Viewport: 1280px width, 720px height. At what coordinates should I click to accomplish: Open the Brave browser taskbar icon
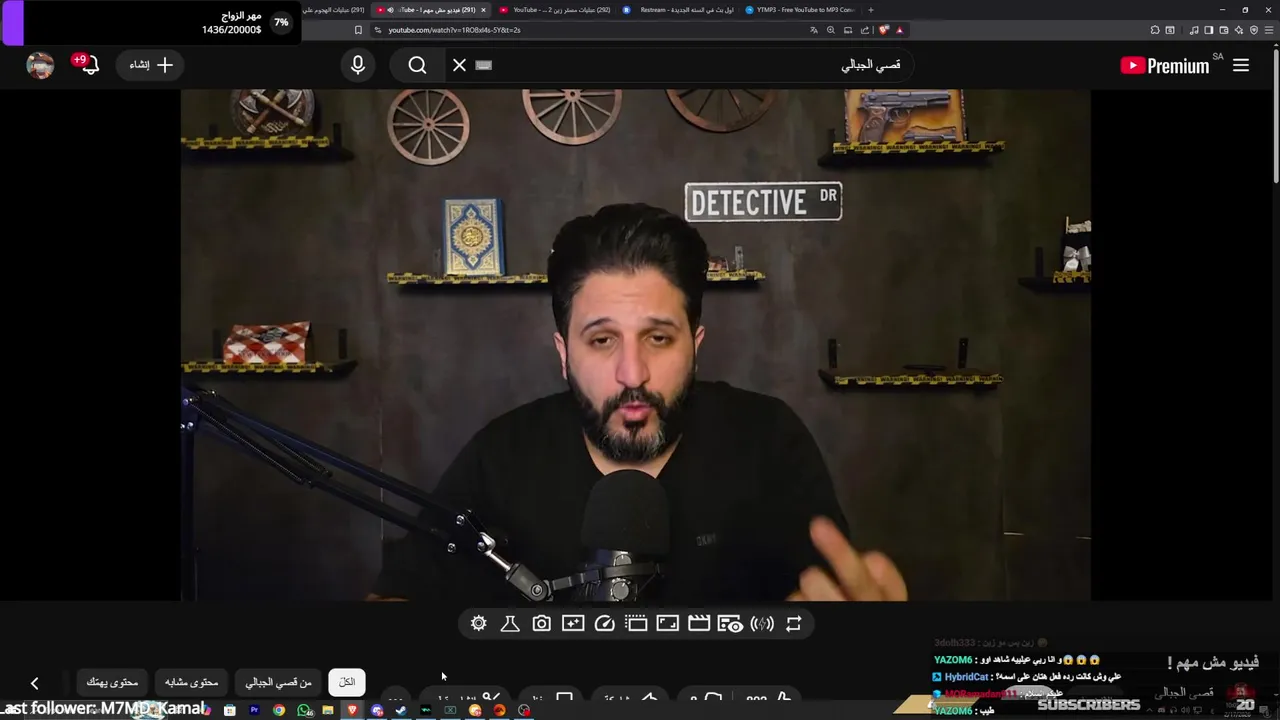pos(352,711)
